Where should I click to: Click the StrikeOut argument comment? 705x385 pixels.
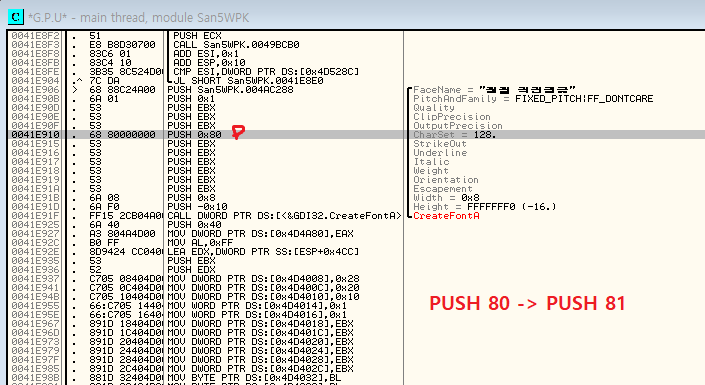(x=440, y=143)
